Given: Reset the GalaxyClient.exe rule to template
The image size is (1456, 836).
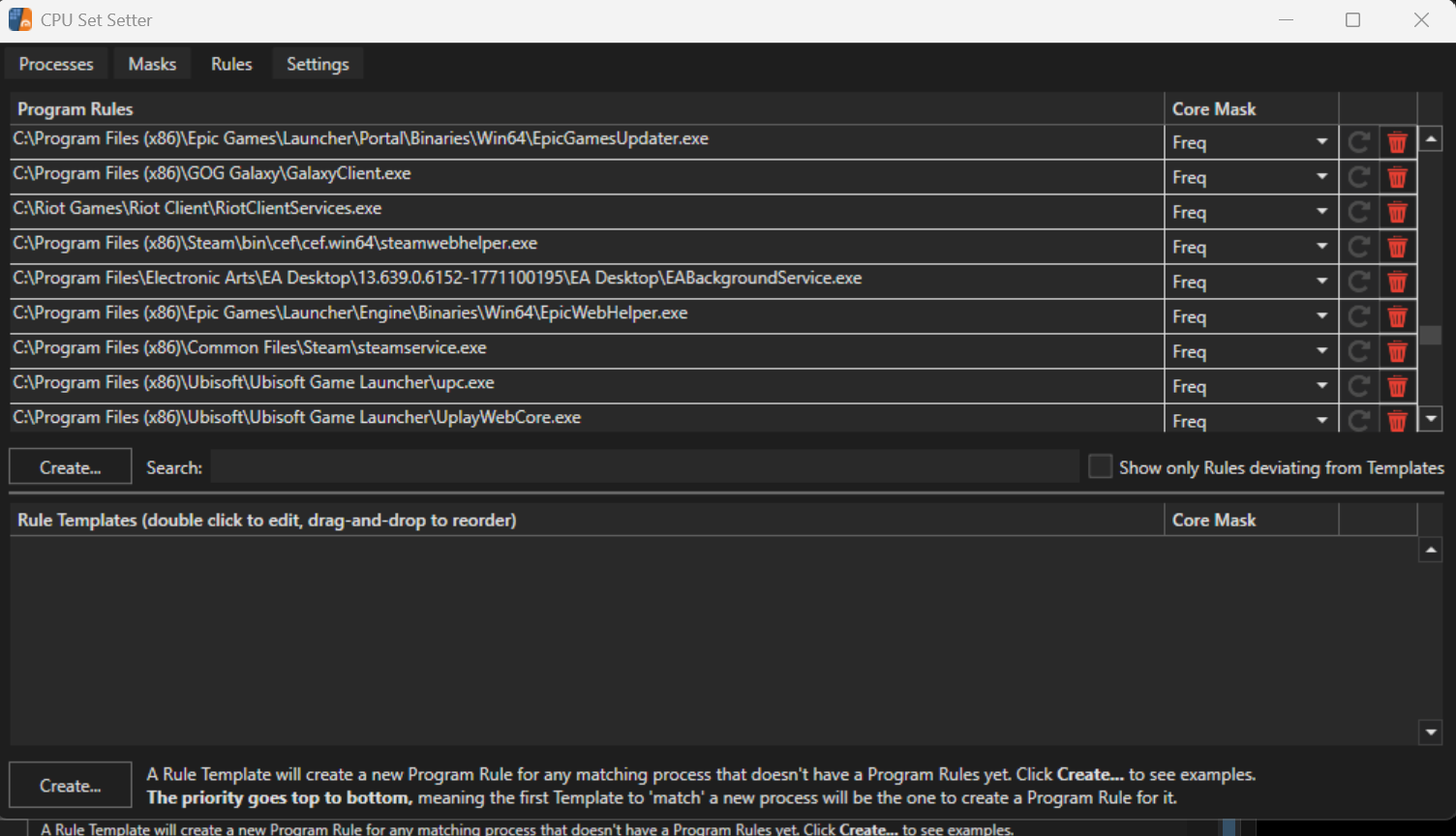Looking at the screenshot, I should click(1359, 177).
